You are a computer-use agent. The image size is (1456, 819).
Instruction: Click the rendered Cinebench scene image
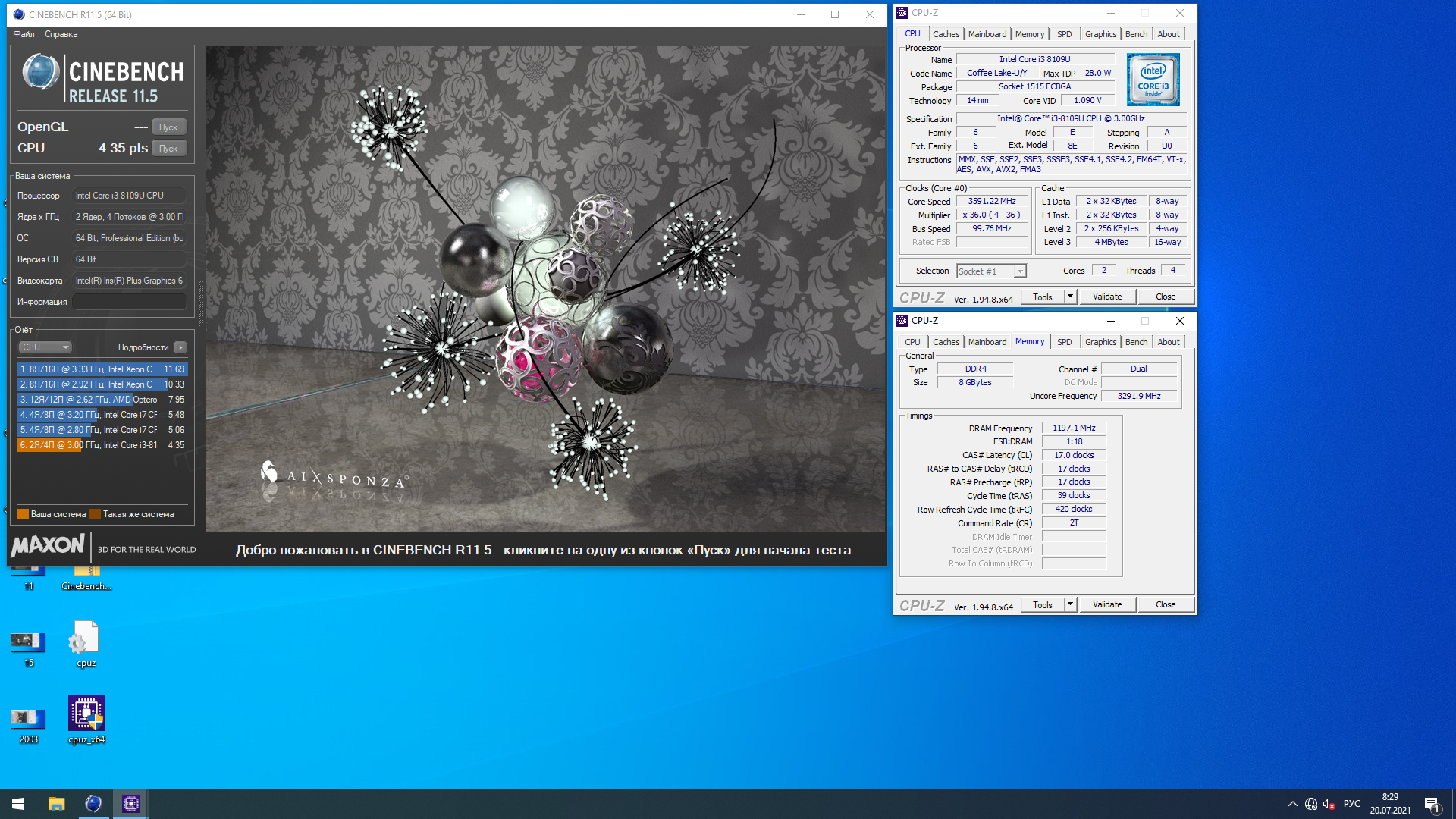[544, 289]
